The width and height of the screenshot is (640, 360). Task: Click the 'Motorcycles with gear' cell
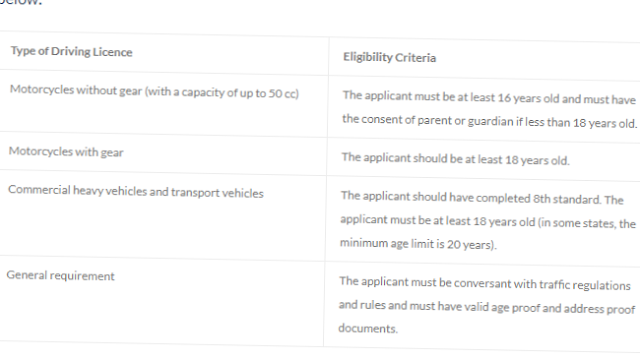[66, 152]
